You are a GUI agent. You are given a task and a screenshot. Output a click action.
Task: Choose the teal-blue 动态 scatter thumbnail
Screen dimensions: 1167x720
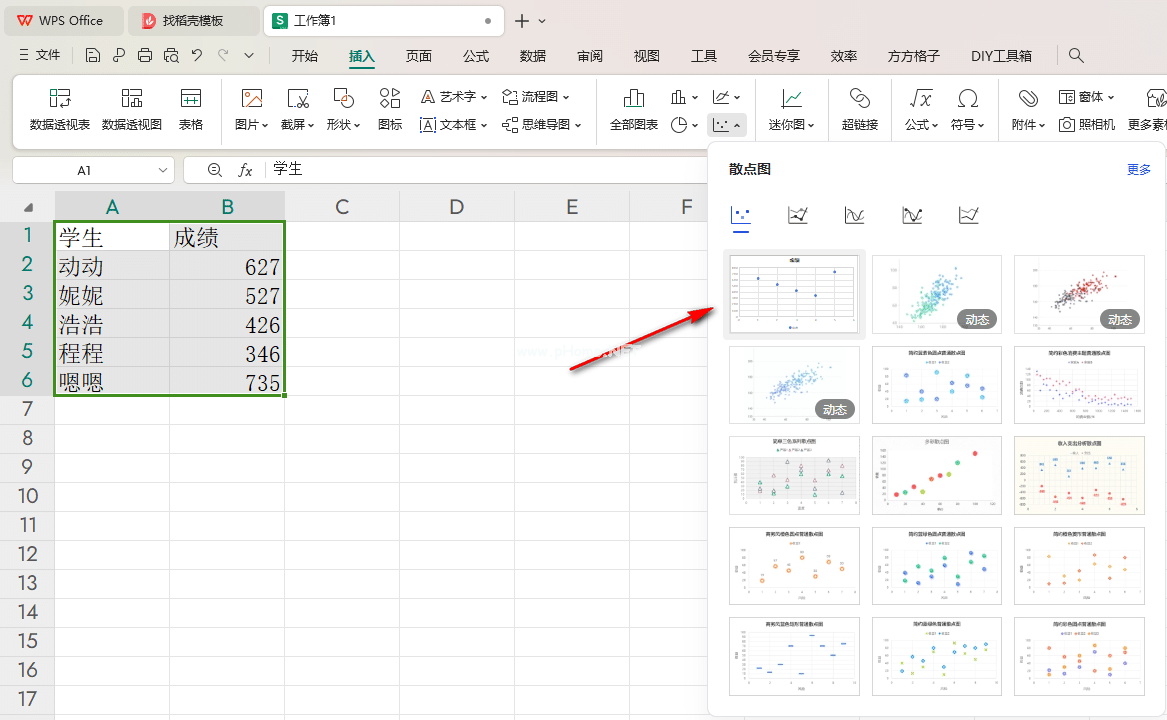936,294
